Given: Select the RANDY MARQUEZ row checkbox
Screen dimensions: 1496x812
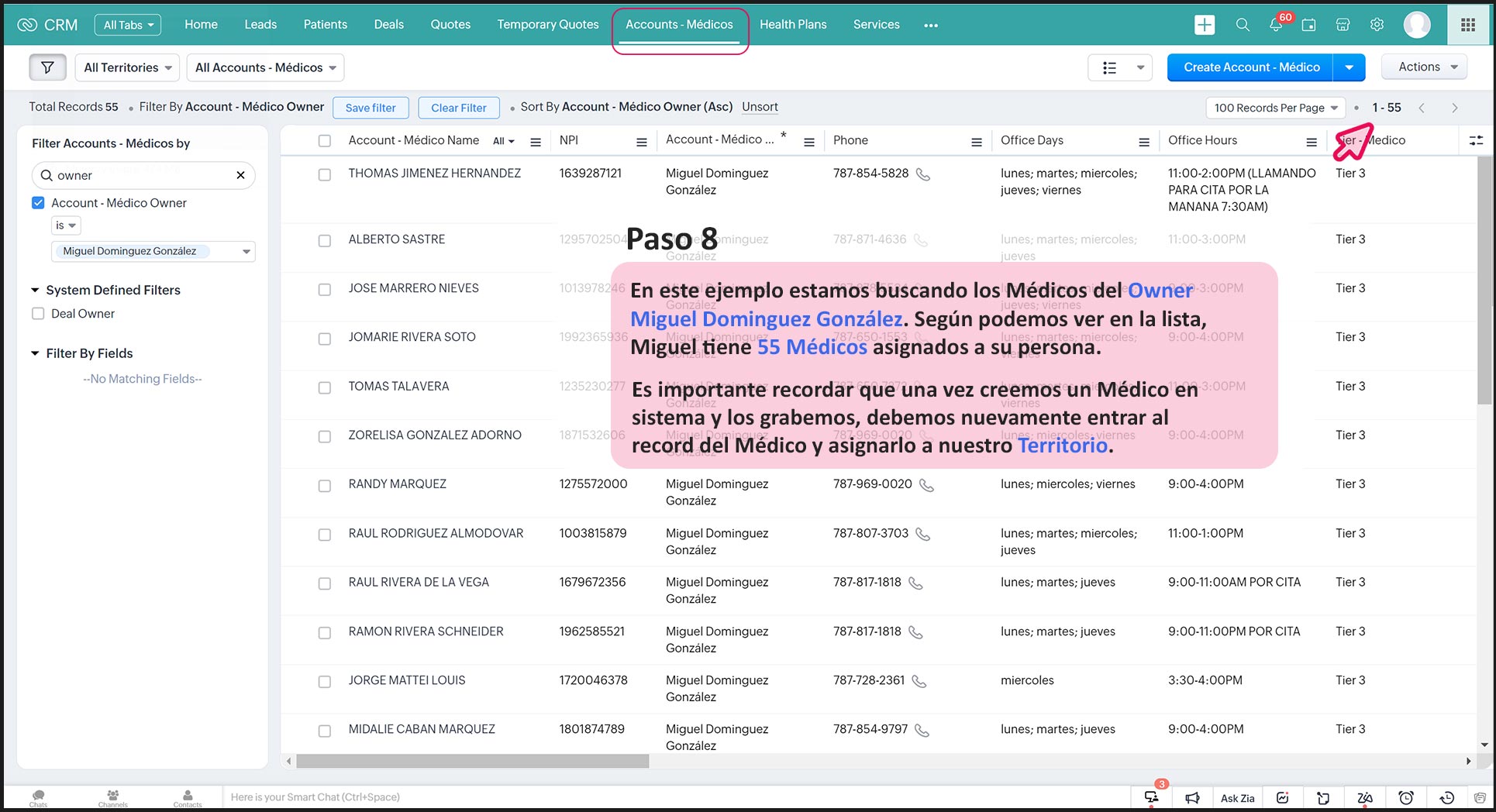Looking at the screenshot, I should [325, 486].
